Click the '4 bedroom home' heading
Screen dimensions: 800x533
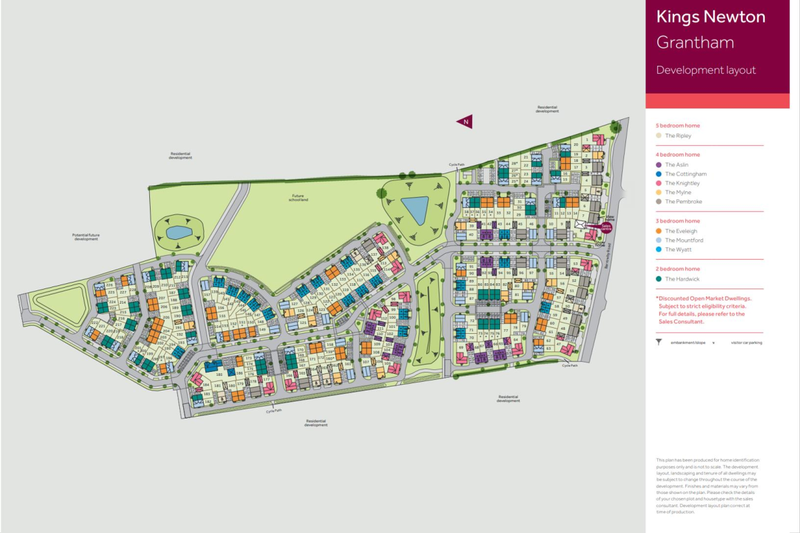678,154
